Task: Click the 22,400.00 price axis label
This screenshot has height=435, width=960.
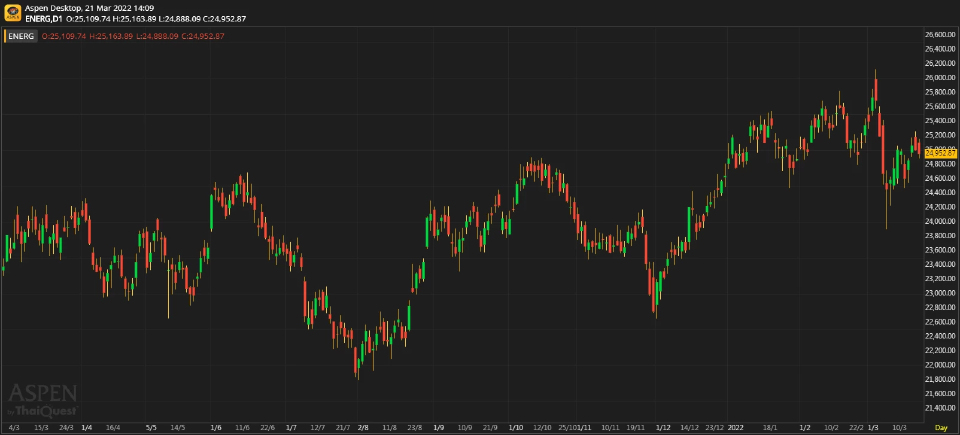Action: pos(940,336)
